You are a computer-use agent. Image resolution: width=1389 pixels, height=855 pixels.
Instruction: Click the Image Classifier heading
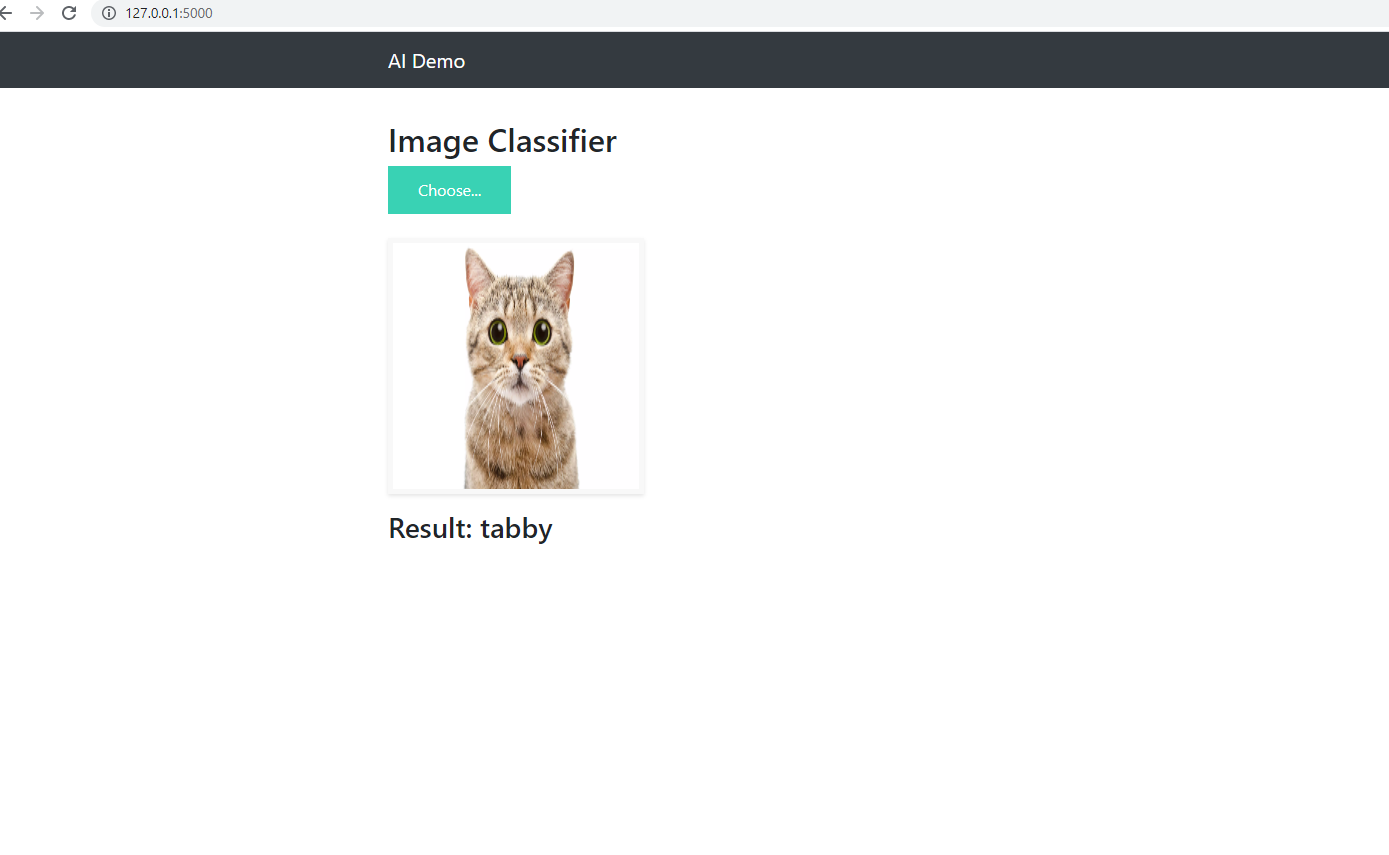pyautogui.click(x=501, y=141)
